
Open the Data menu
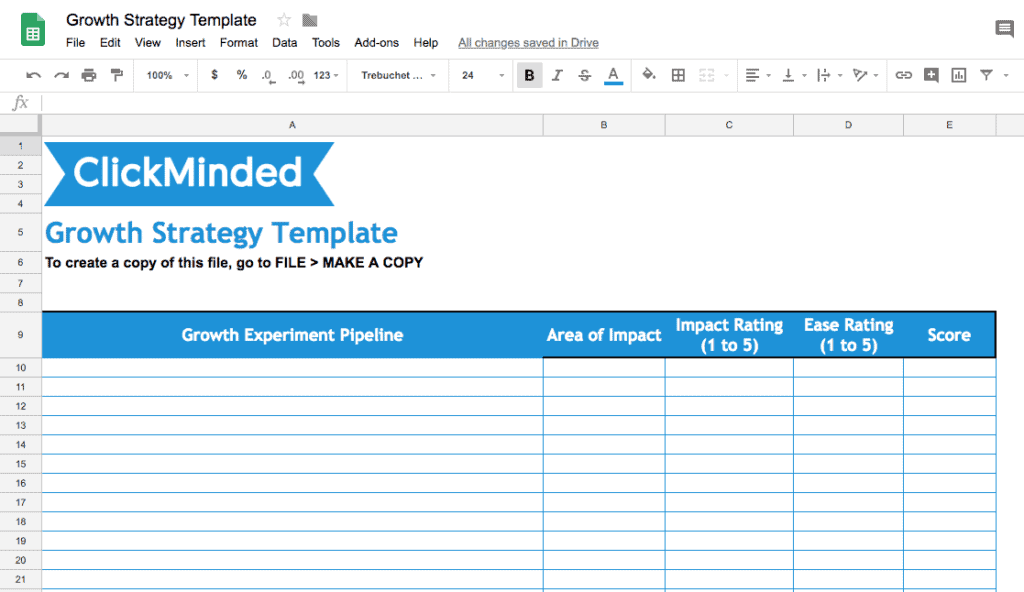click(284, 42)
